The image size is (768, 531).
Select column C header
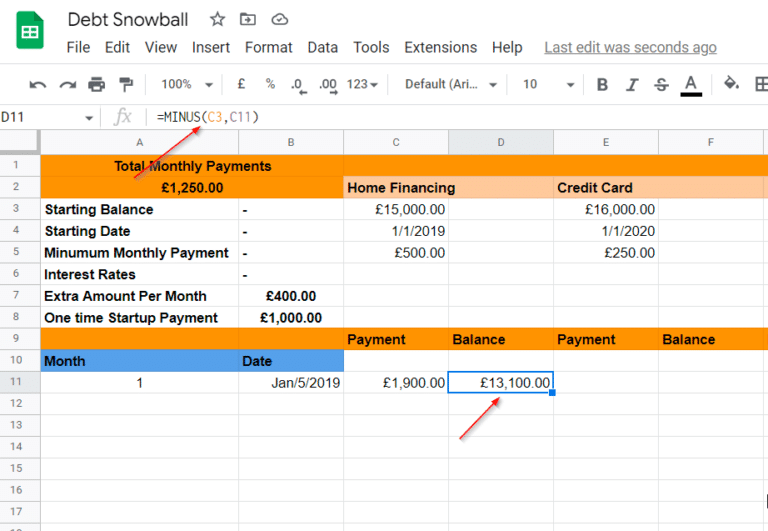(x=396, y=143)
